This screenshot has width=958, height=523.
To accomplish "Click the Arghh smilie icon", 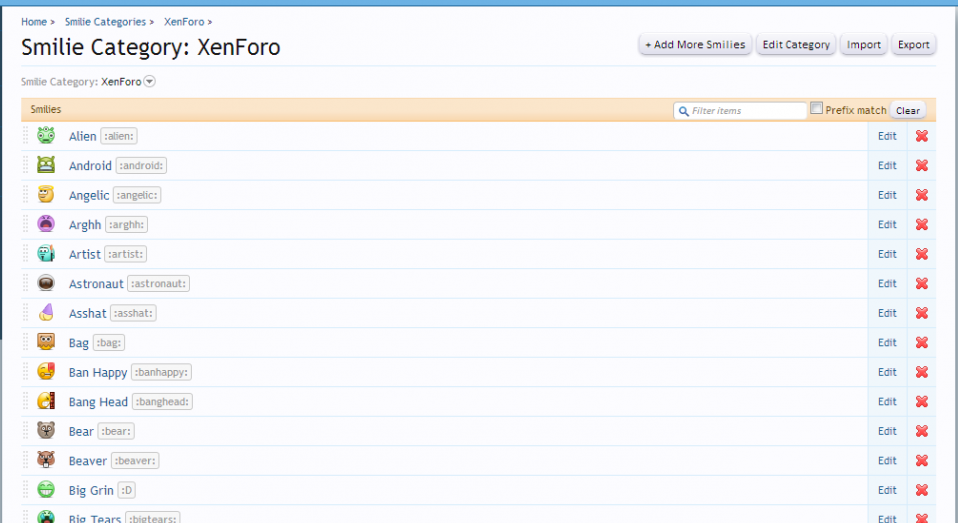I will pos(46,224).
